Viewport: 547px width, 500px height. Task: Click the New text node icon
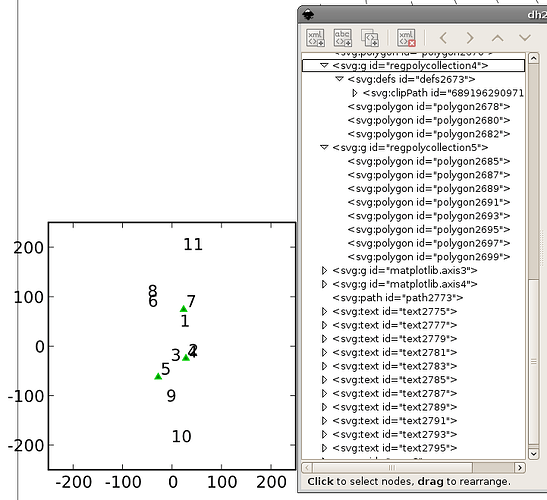tap(343, 38)
